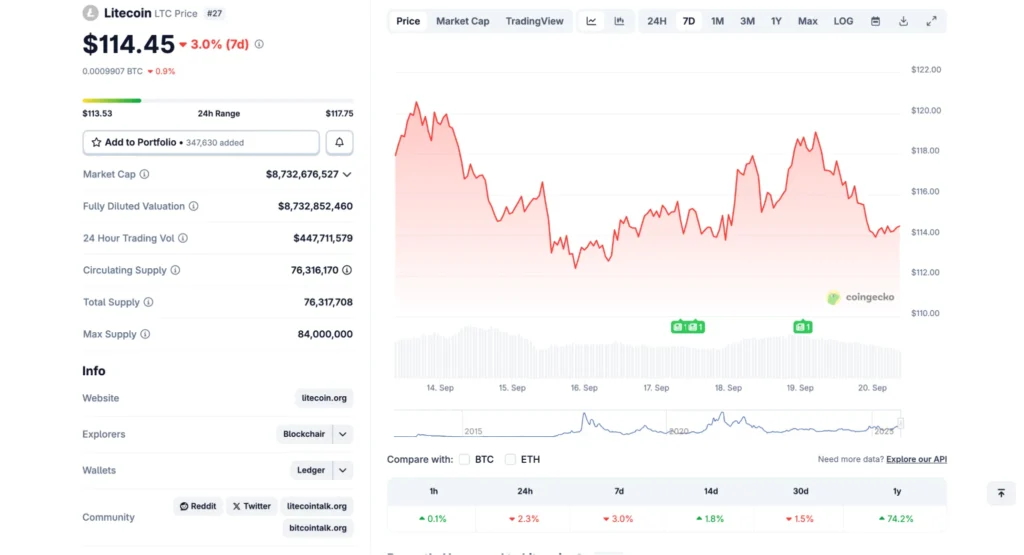Switch chart to candlestick view icon
The height and width of the screenshot is (555, 1024).
[x=619, y=21]
